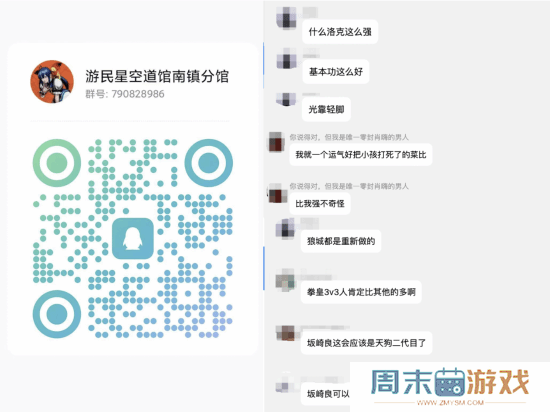Select the chat bubble 光靠轻脚
The image size is (550, 412).
[326, 110]
